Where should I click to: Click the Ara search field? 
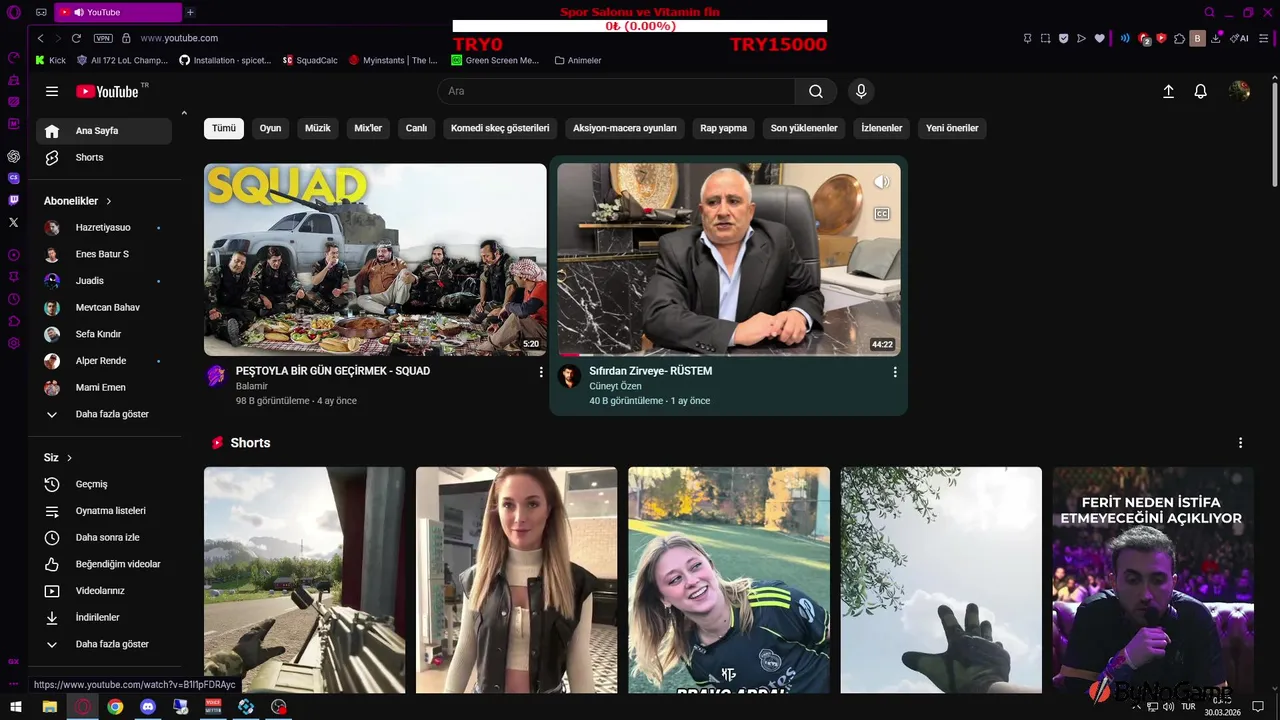[x=616, y=91]
